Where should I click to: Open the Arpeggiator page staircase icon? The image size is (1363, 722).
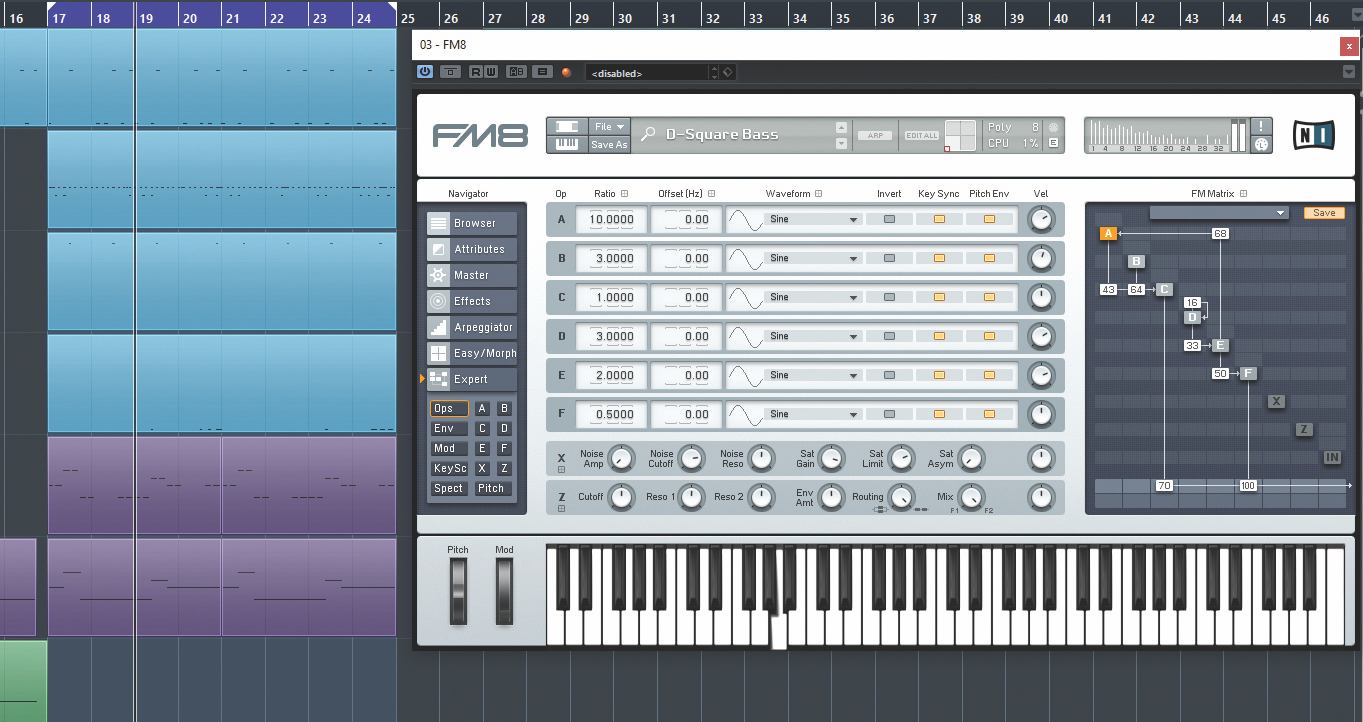(438, 327)
